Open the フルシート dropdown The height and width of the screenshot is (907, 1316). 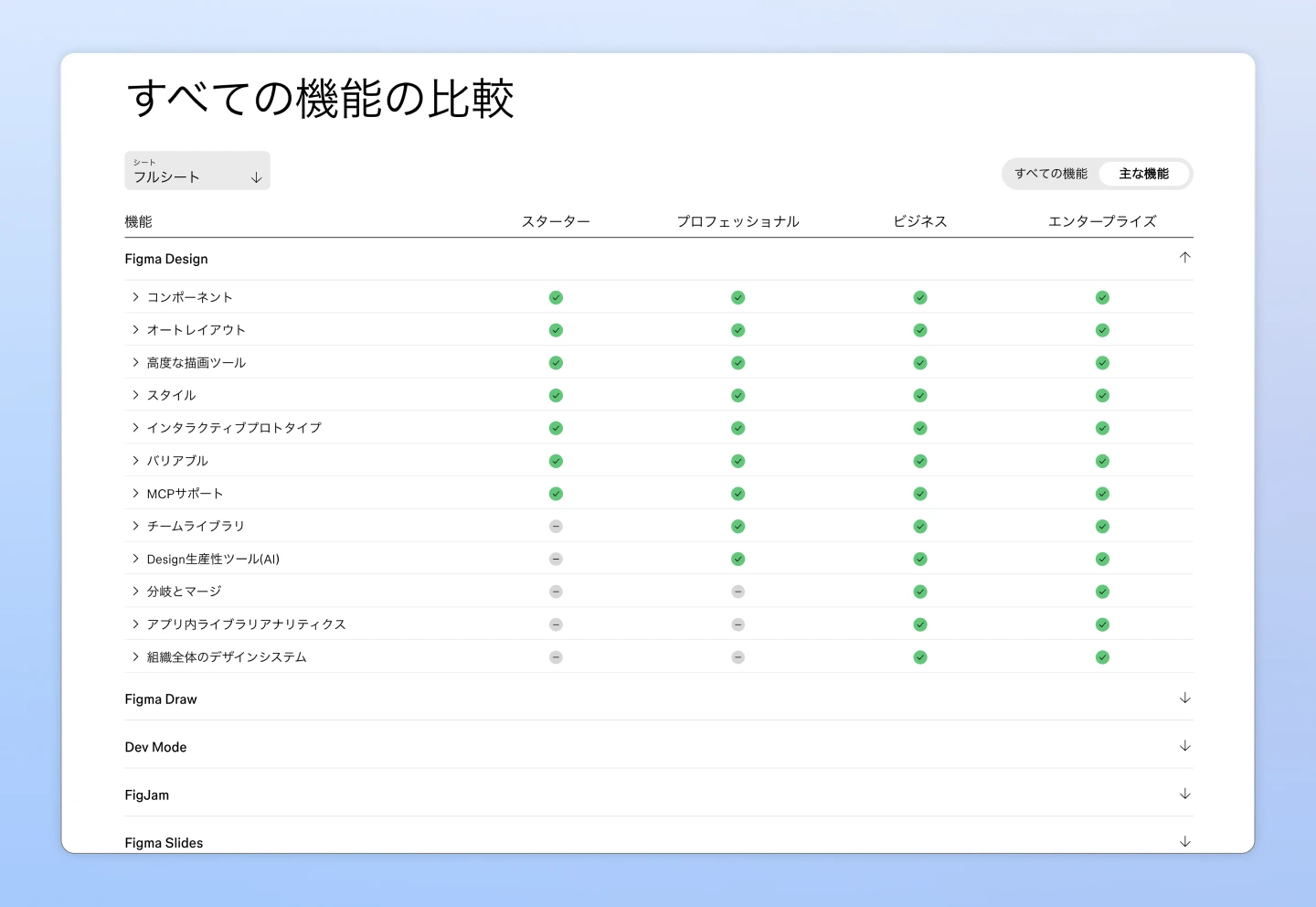click(196, 171)
